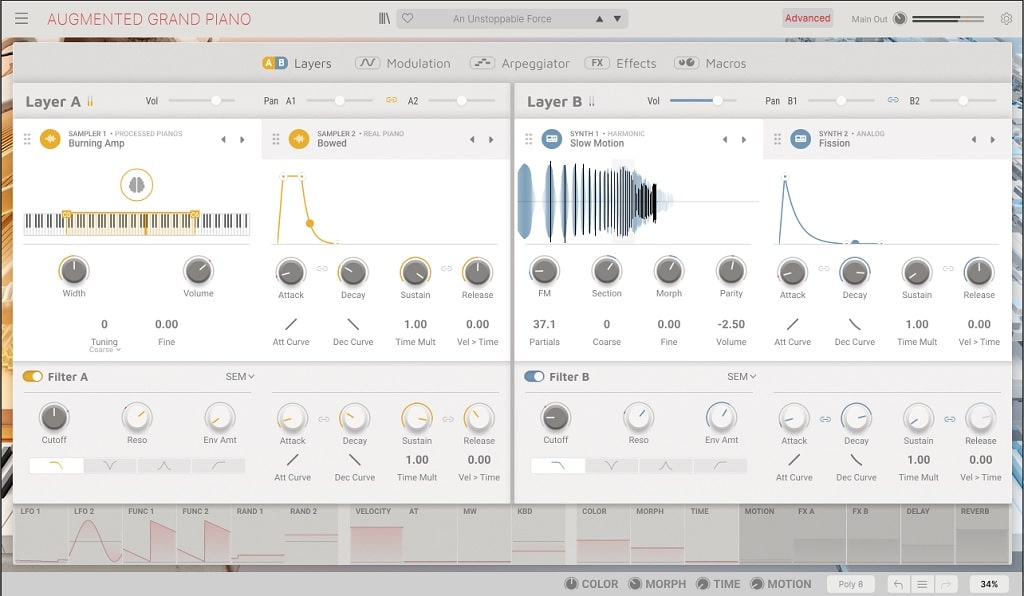Open settings gear in top bar
Viewport: 1024px width, 596px height.
click(x=1006, y=18)
